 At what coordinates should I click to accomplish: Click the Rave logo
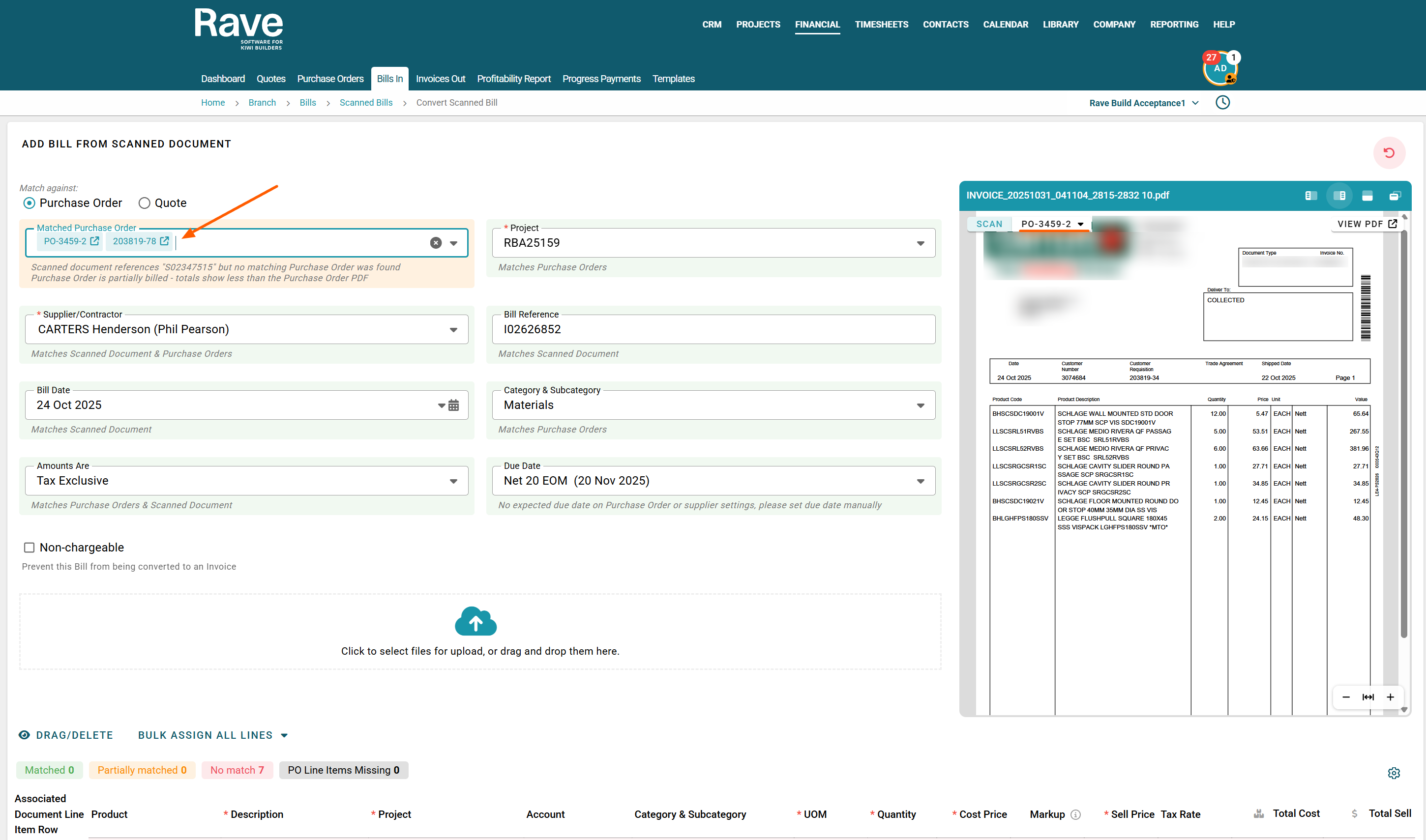coord(238,29)
